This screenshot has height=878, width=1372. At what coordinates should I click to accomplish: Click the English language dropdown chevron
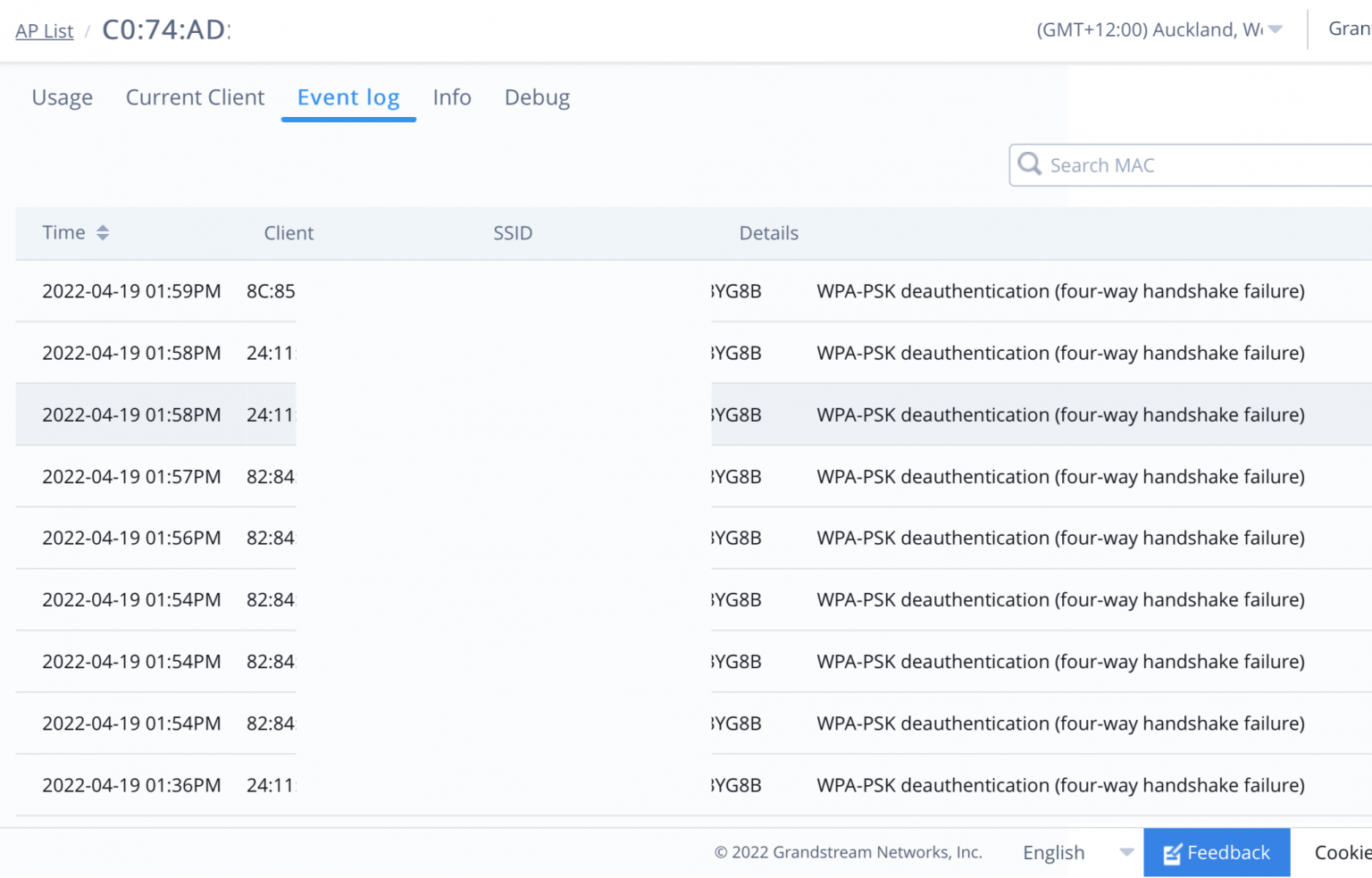[1126, 852]
